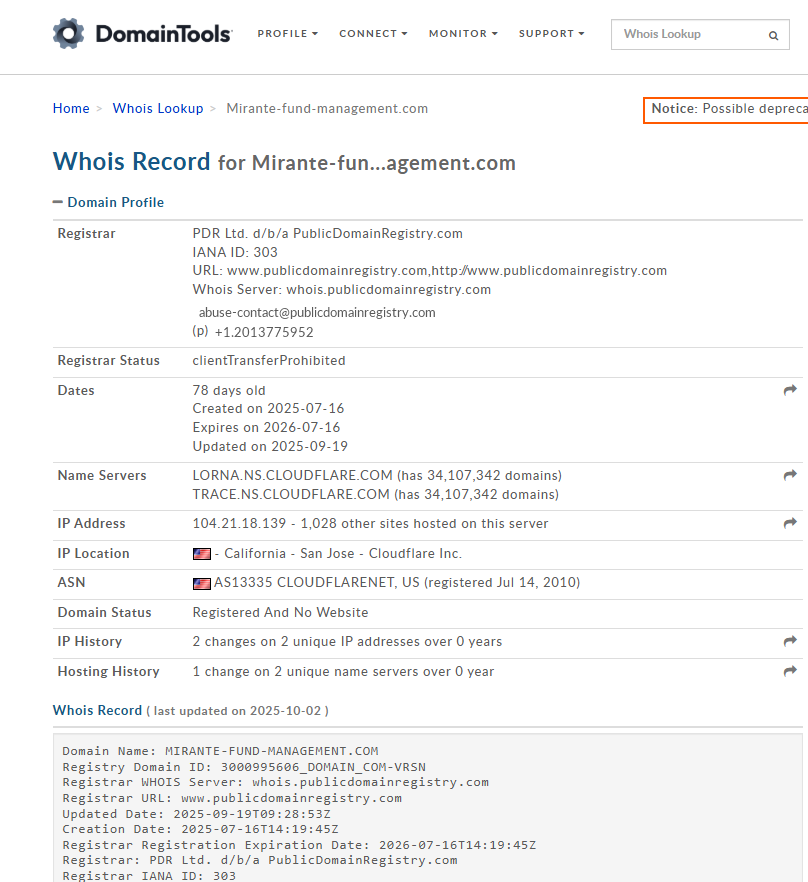808x882 pixels.
Task: Click Mirante-fund-management.com breadcrumb text
Action: (x=327, y=109)
